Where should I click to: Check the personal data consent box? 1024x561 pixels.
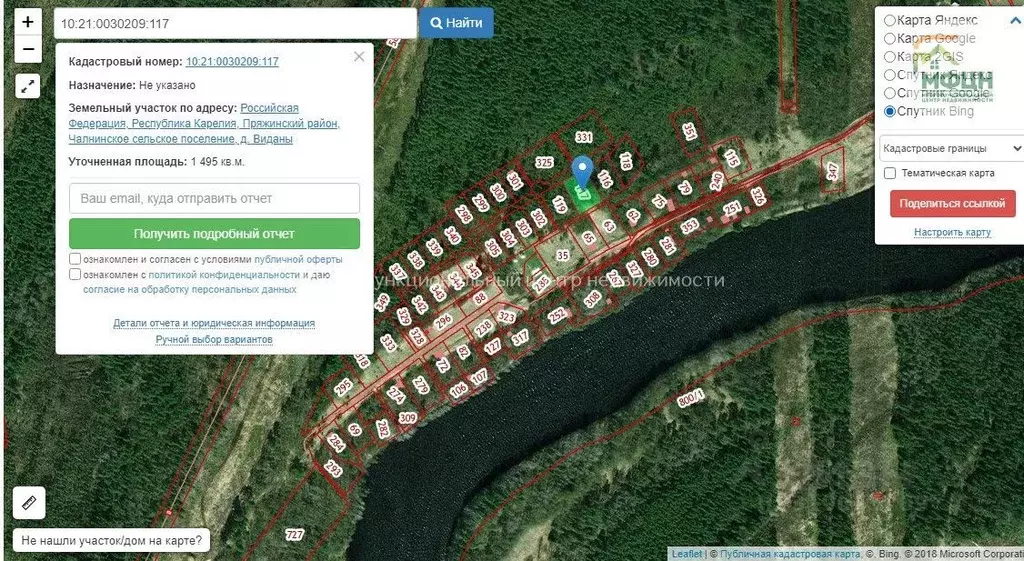click(75, 274)
